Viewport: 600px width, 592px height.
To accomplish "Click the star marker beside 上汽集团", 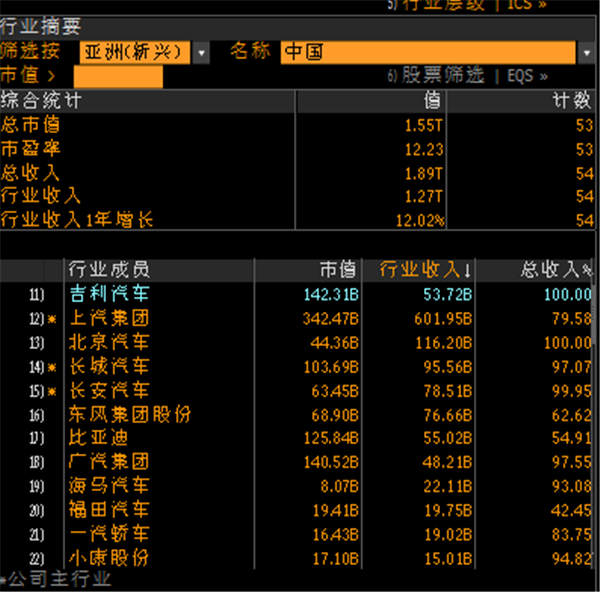I will tap(52, 319).
